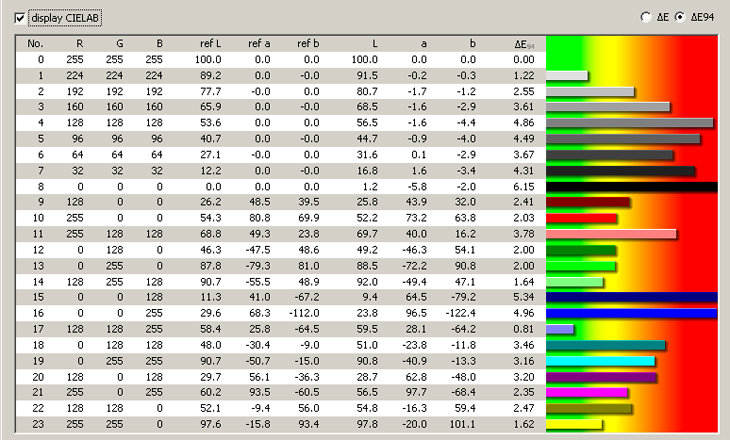Click the ΔE94 value 6.15 cell
The width and height of the screenshot is (730, 440).
coord(522,186)
